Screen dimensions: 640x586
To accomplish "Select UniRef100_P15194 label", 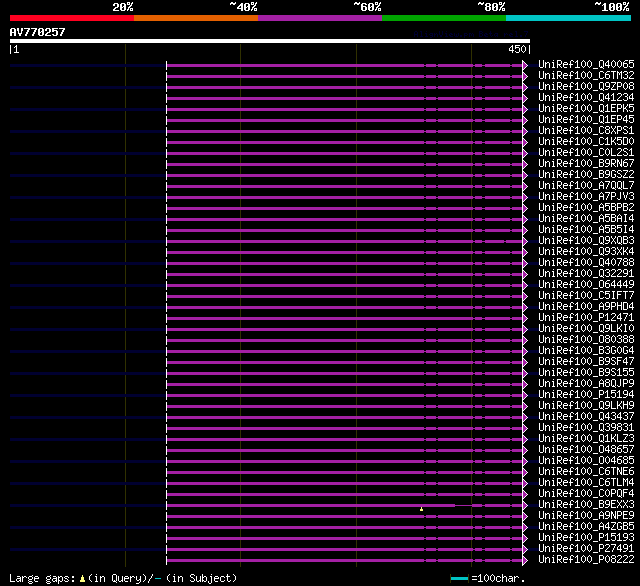I will pyautogui.click(x=586, y=395).
